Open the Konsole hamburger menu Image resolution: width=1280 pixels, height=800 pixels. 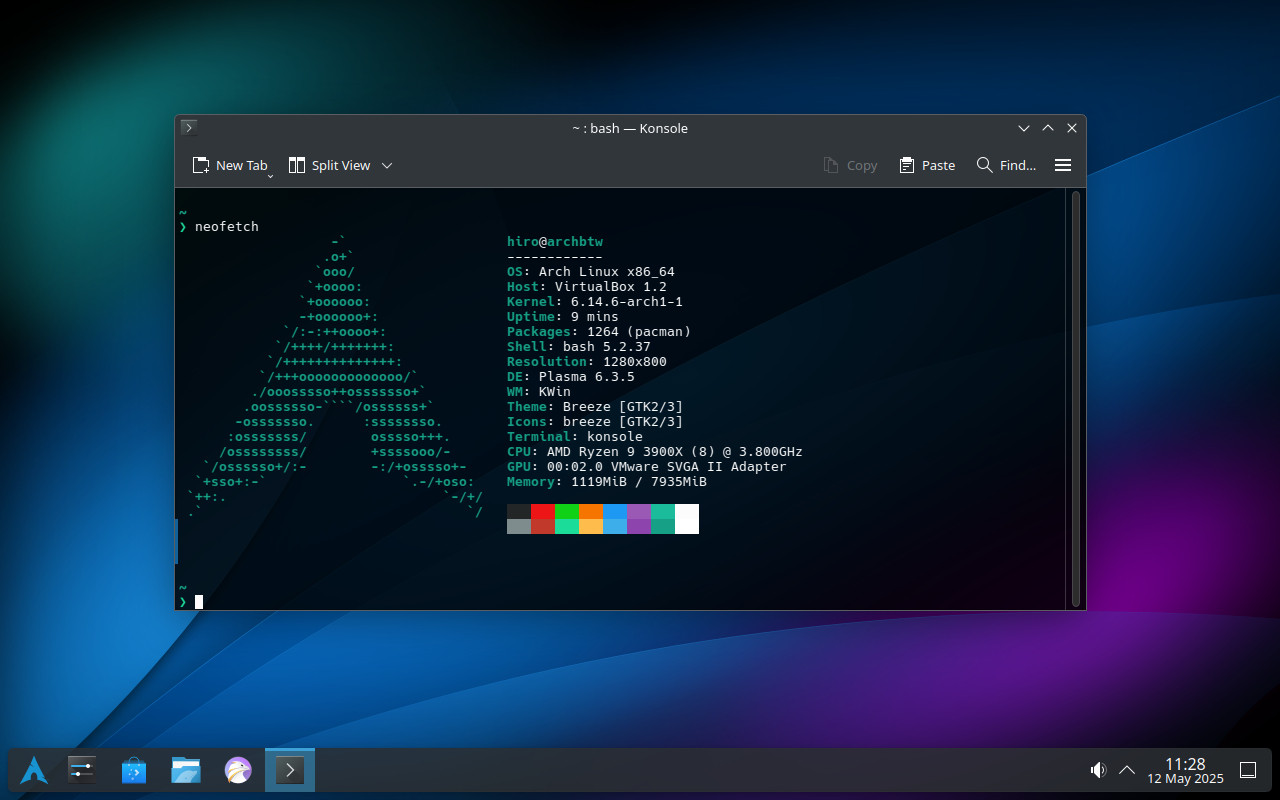click(x=1063, y=165)
